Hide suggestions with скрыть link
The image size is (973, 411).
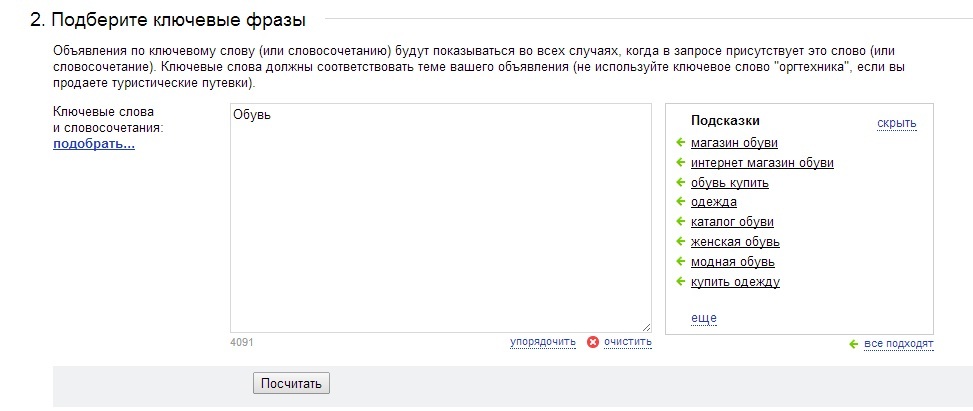[x=897, y=124]
